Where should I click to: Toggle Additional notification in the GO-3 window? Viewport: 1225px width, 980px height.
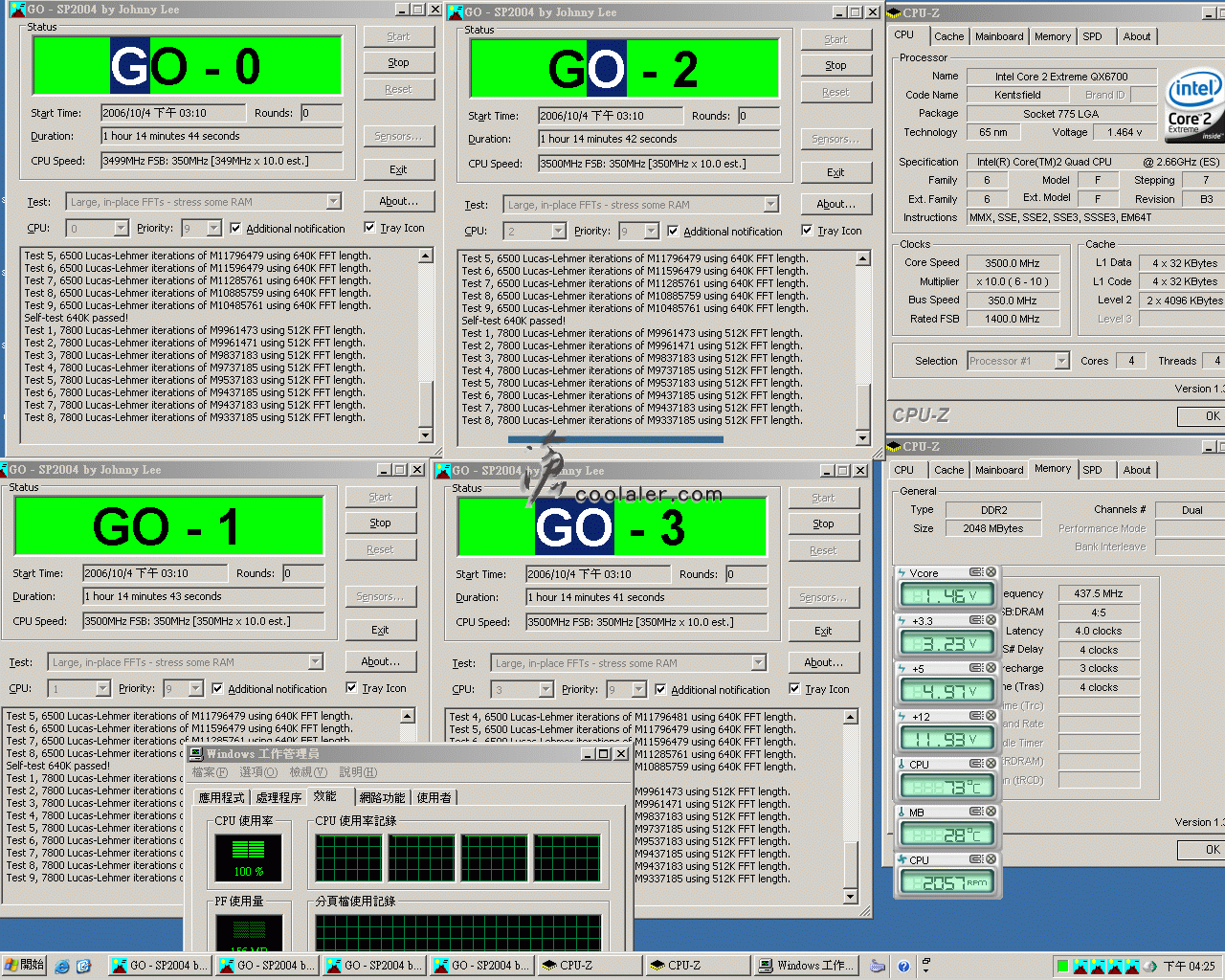point(660,690)
